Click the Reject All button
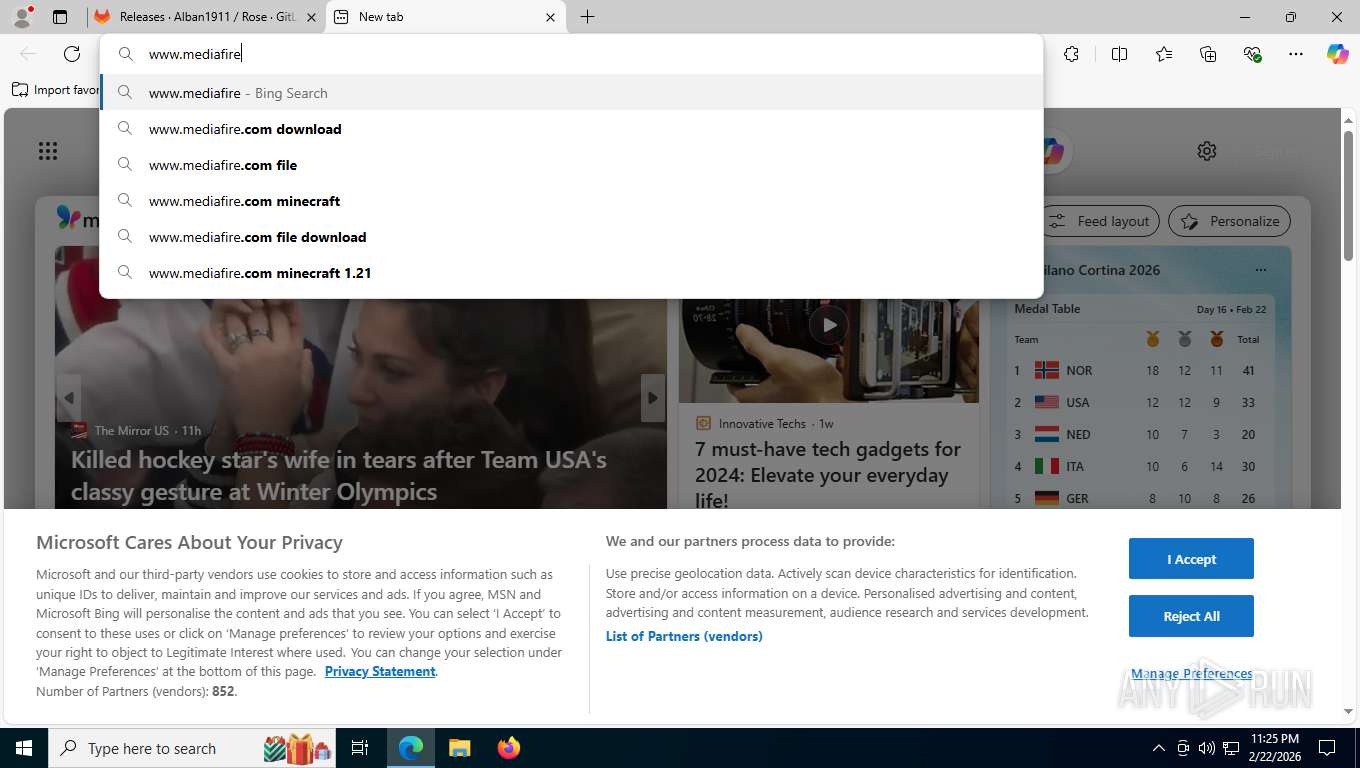The width and height of the screenshot is (1360, 768). point(1191,616)
